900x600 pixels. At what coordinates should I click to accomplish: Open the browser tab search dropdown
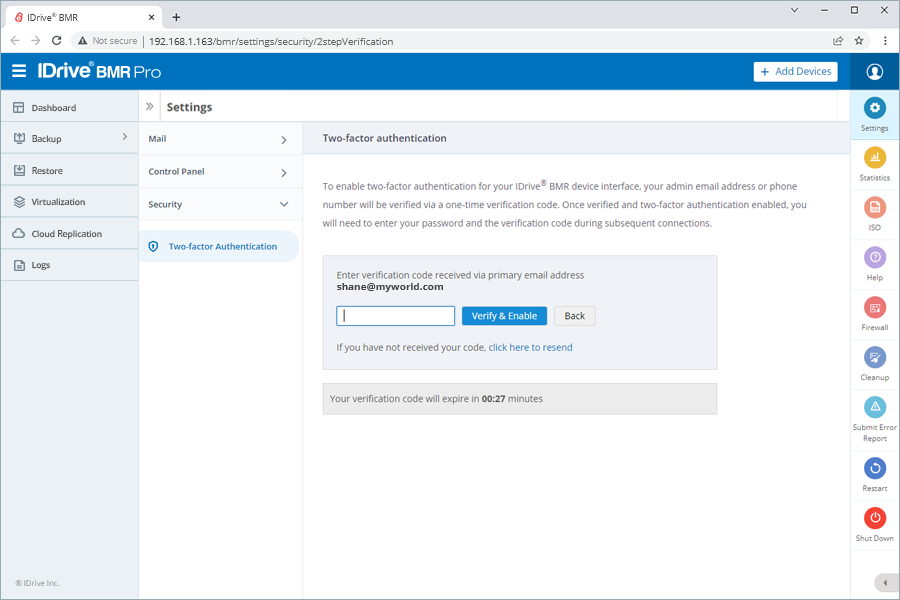click(794, 10)
